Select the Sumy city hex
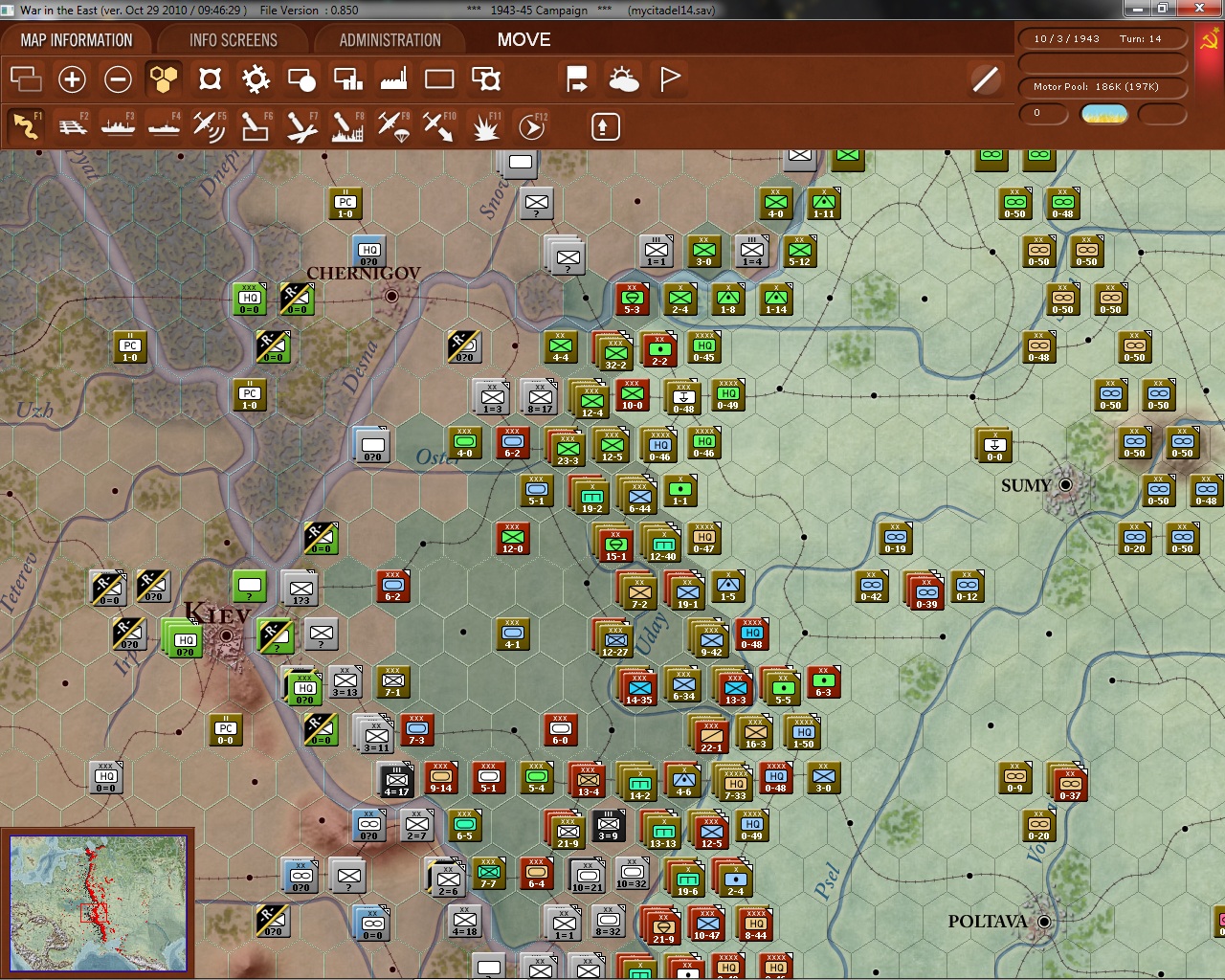 pos(1064,485)
